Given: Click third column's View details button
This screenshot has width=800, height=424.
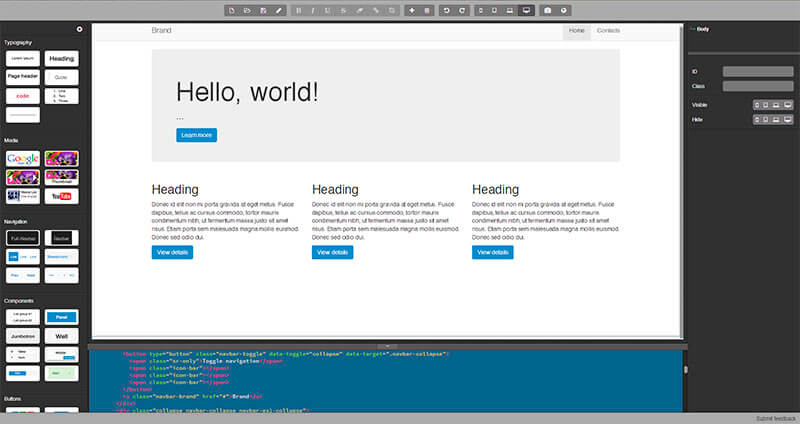Looking at the screenshot, I should pos(492,253).
